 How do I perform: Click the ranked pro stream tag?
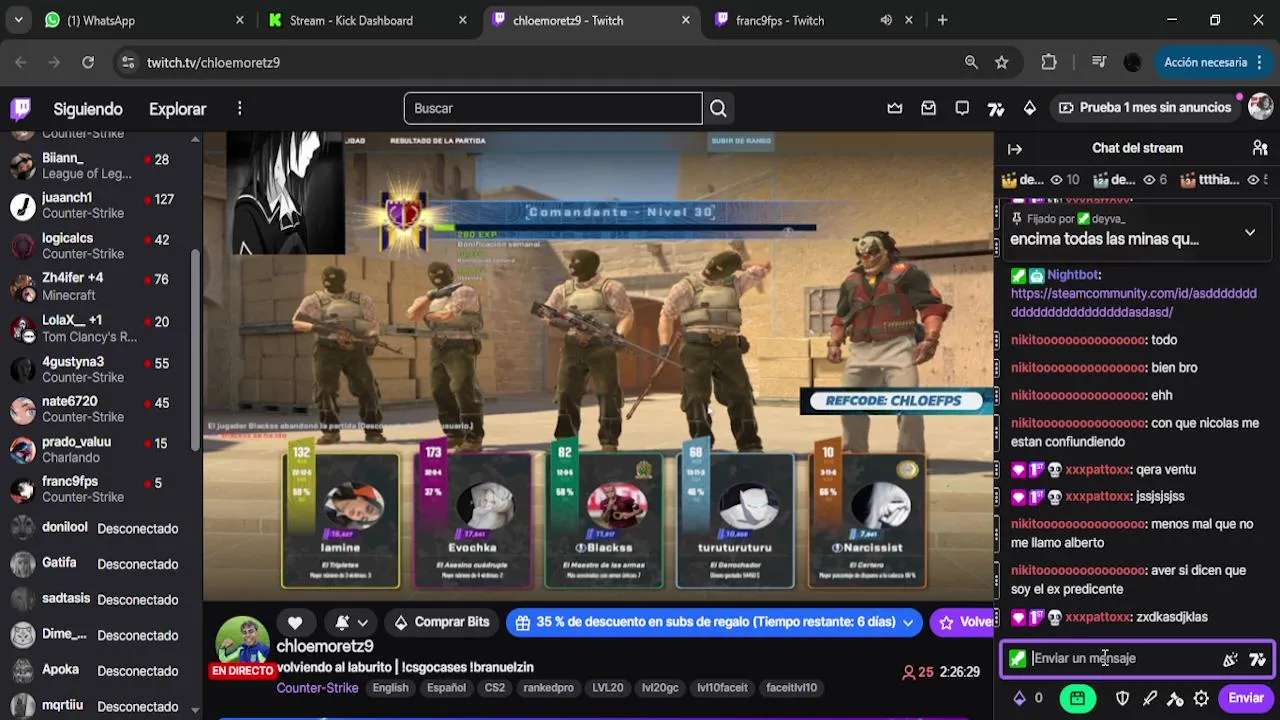point(548,688)
